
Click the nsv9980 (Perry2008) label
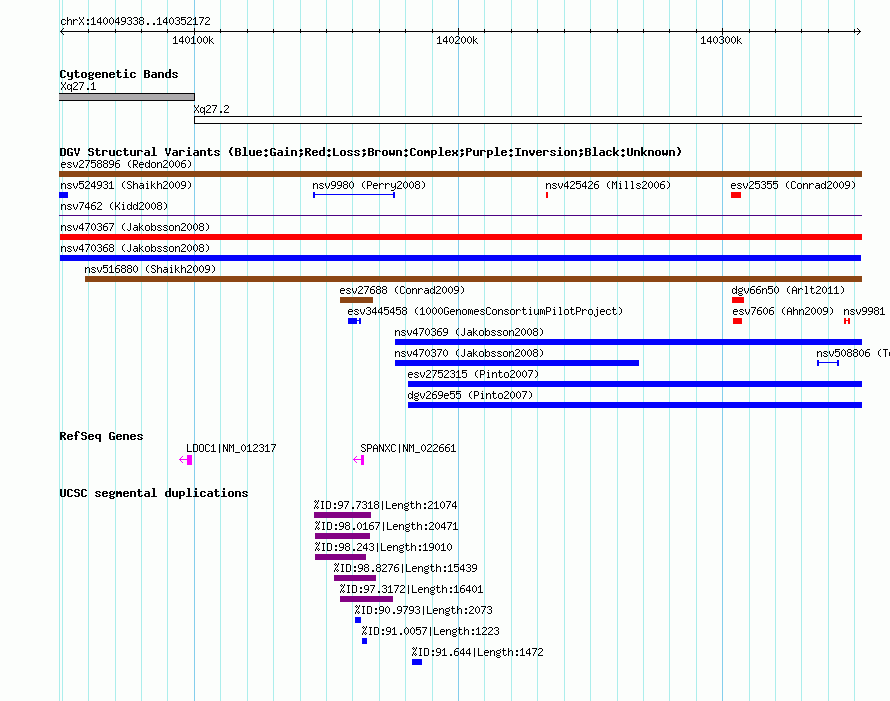[369, 186]
